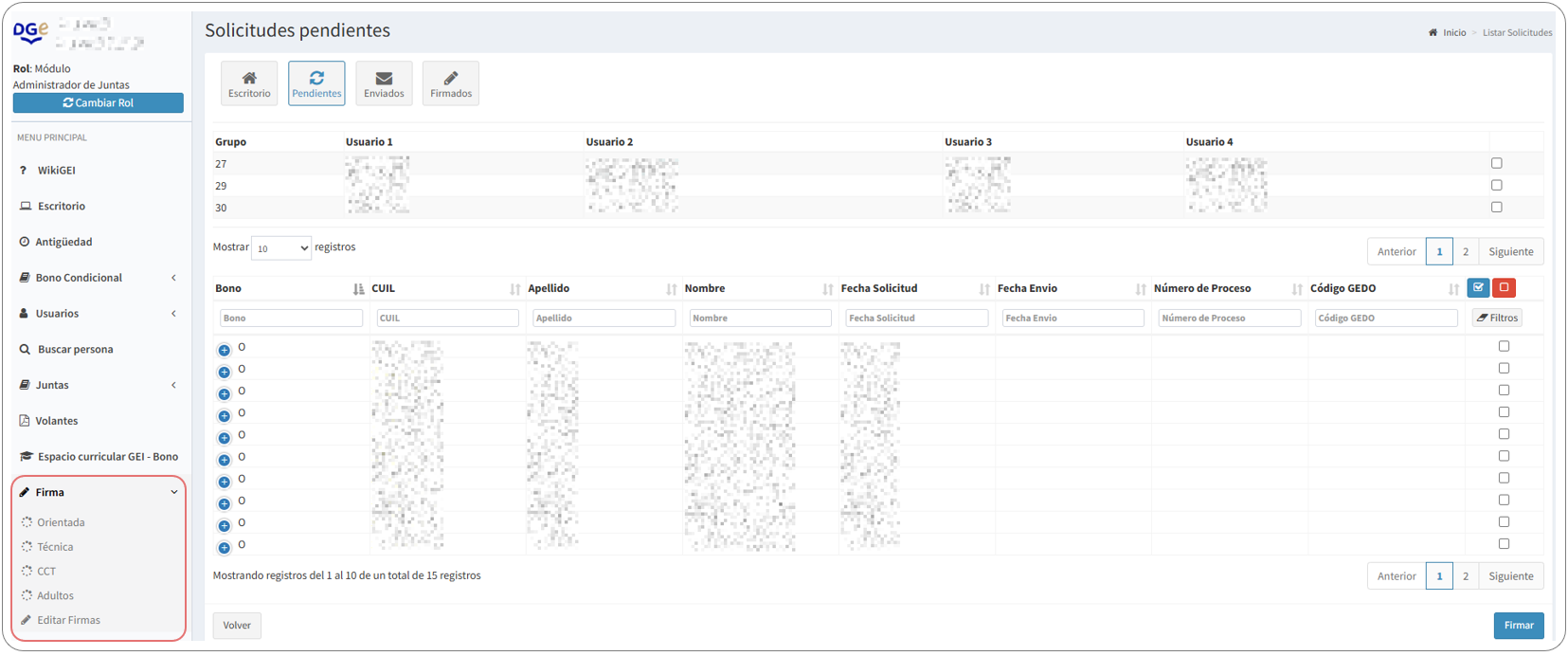
Task: Click the home icon in breadcrumb
Action: 1433,32
